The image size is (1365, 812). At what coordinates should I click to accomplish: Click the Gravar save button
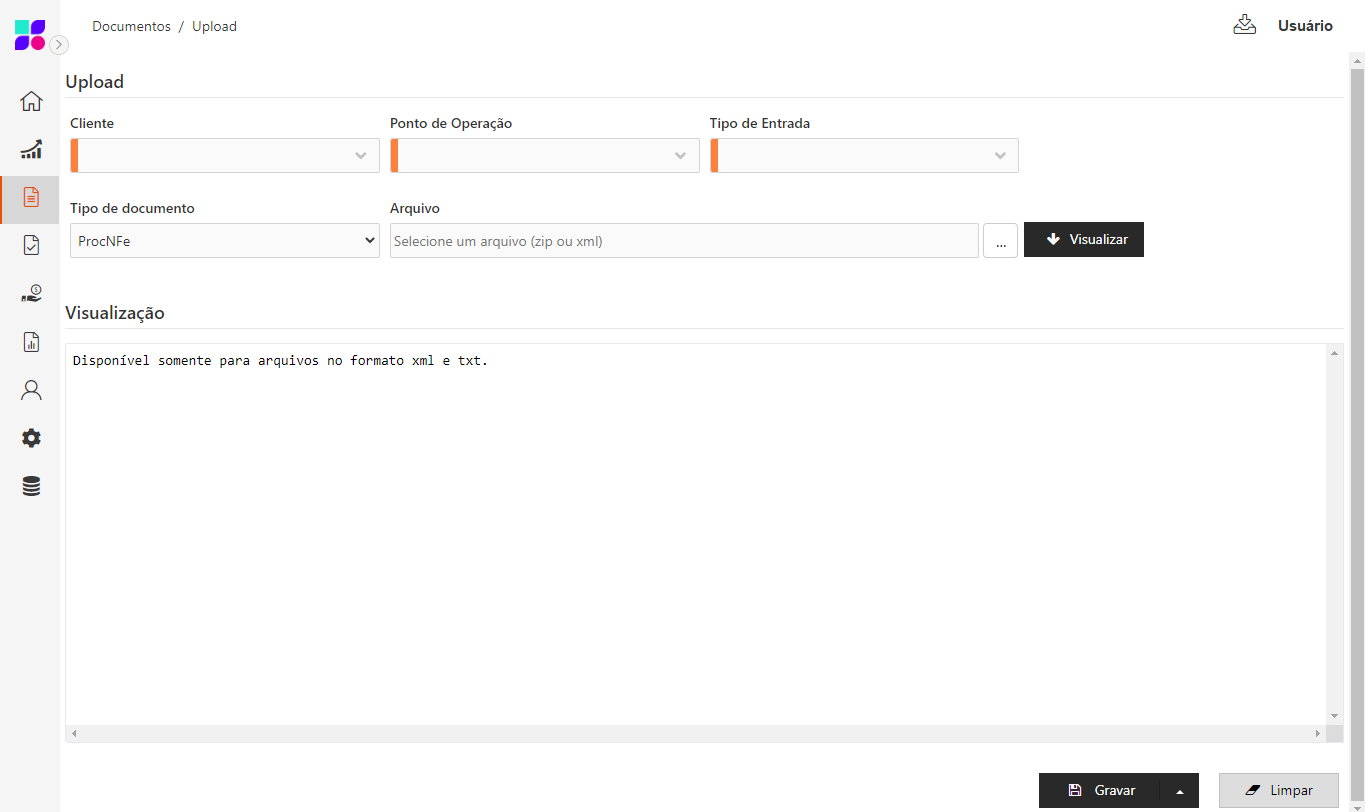coord(1100,791)
